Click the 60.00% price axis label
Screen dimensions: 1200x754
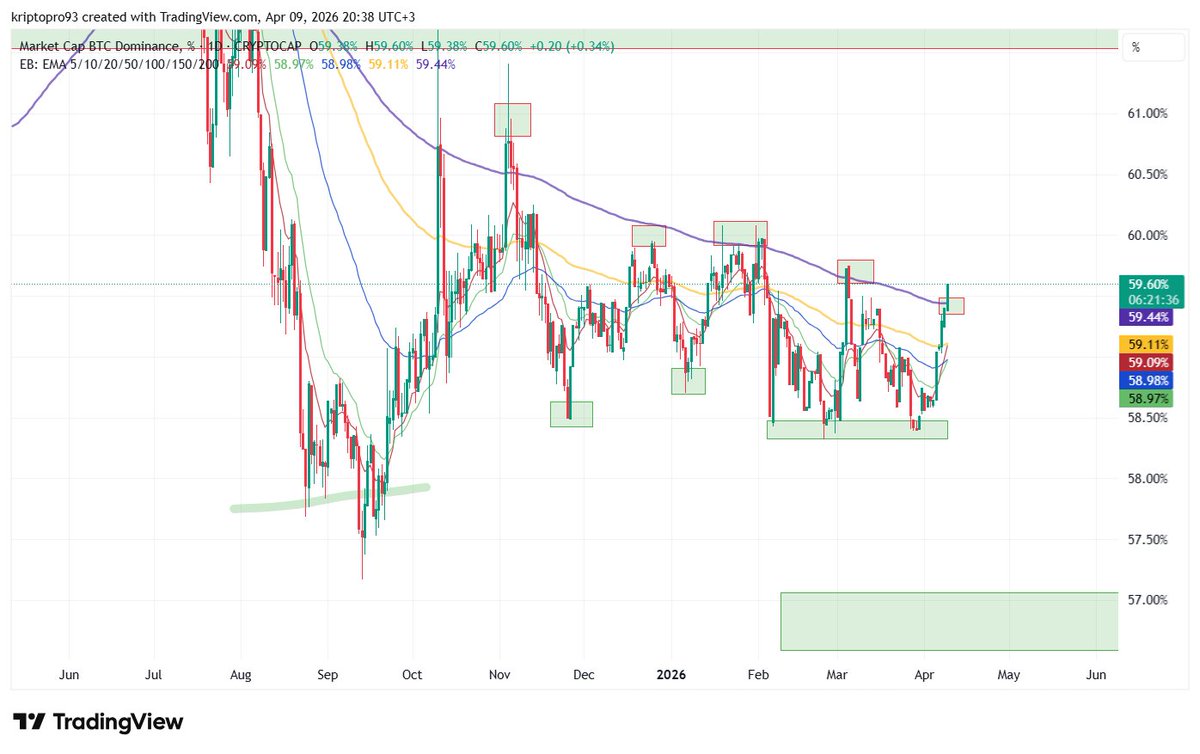[1147, 236]
